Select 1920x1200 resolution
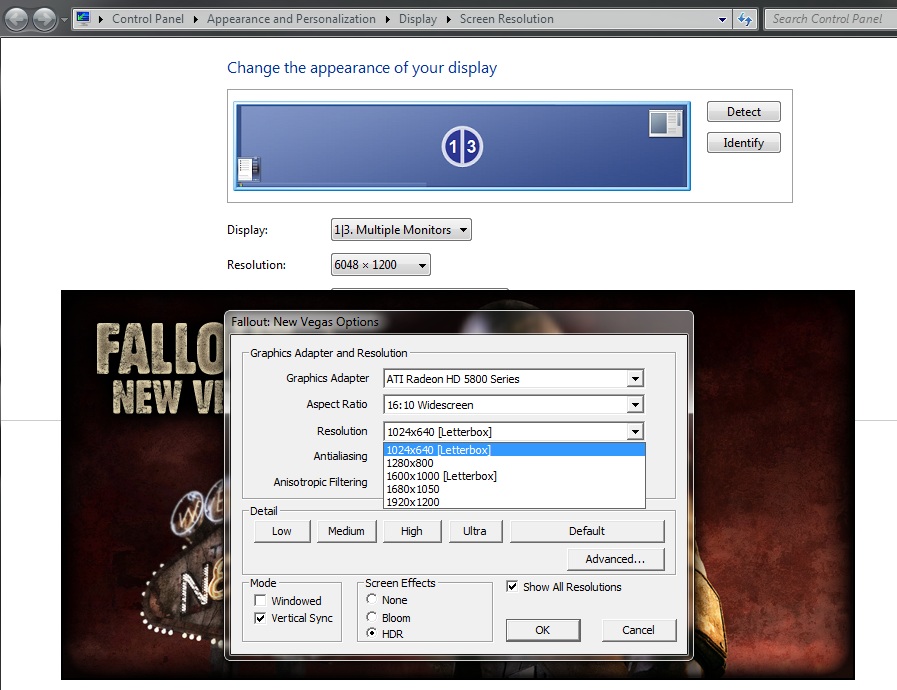The height and width of the screenshot is (690, 897). 514,502
